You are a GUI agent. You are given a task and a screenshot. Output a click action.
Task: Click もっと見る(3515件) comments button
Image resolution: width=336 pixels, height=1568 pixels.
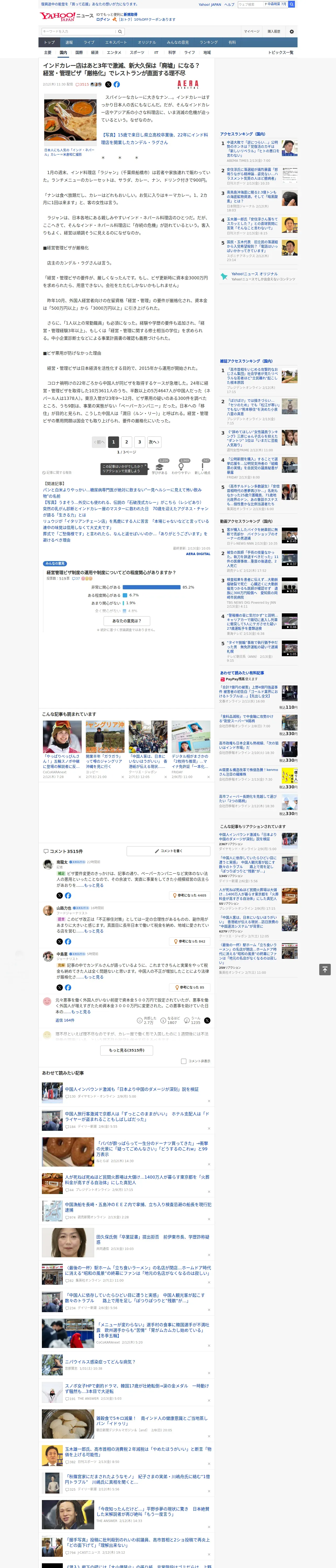pos(127,1050)
